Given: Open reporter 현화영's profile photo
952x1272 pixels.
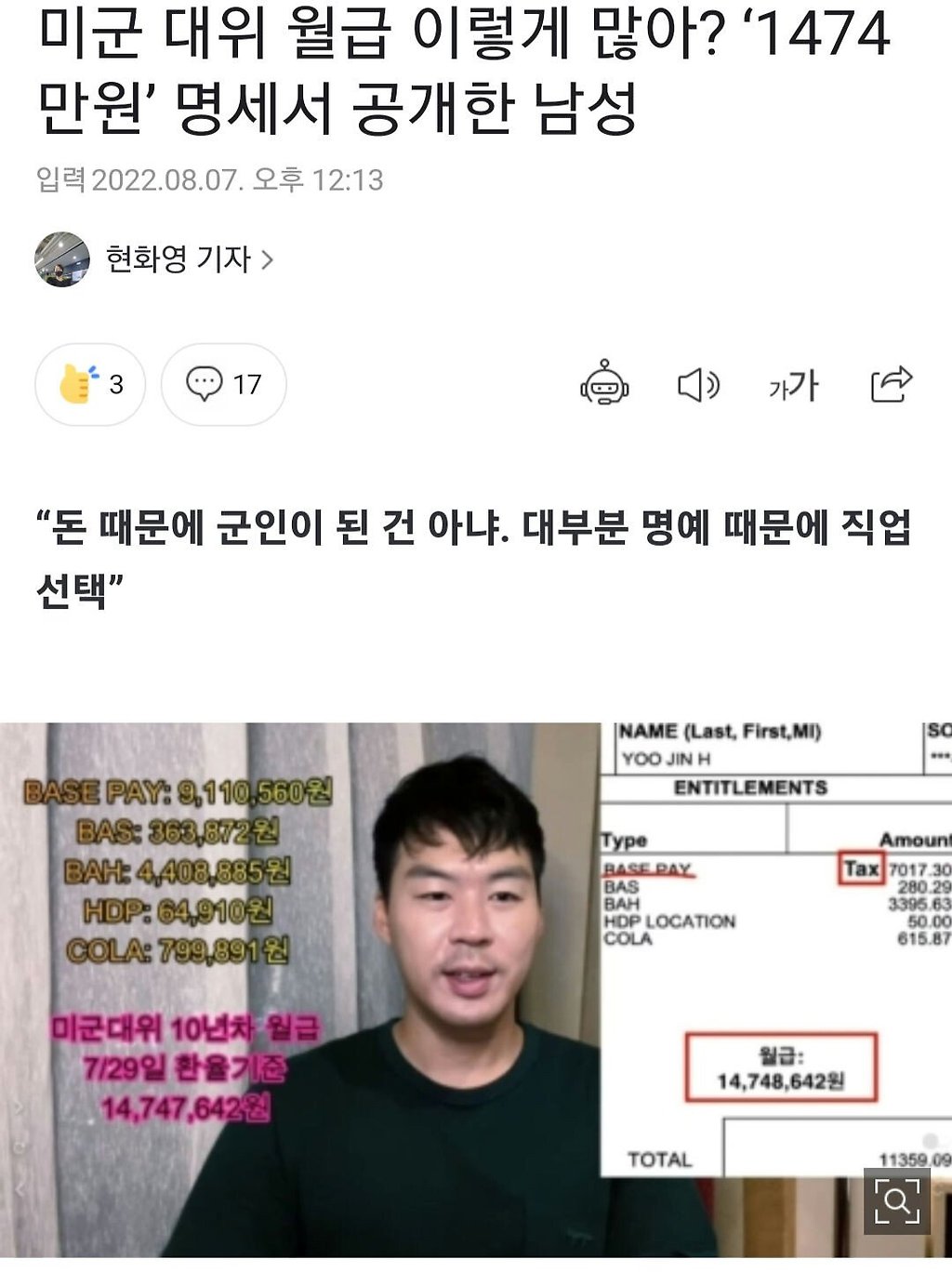Looking at the screenshot, I should (x=62, y=259).
